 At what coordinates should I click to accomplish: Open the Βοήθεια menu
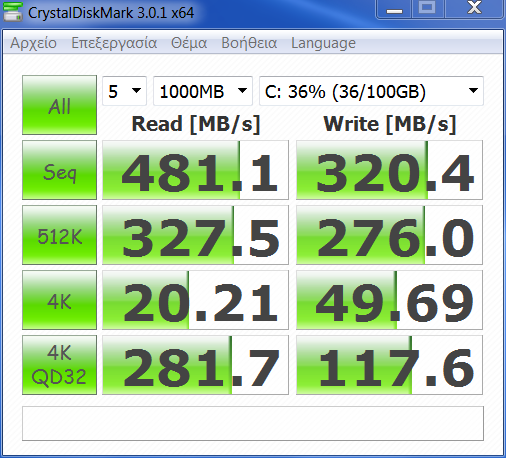pos(249,43)
